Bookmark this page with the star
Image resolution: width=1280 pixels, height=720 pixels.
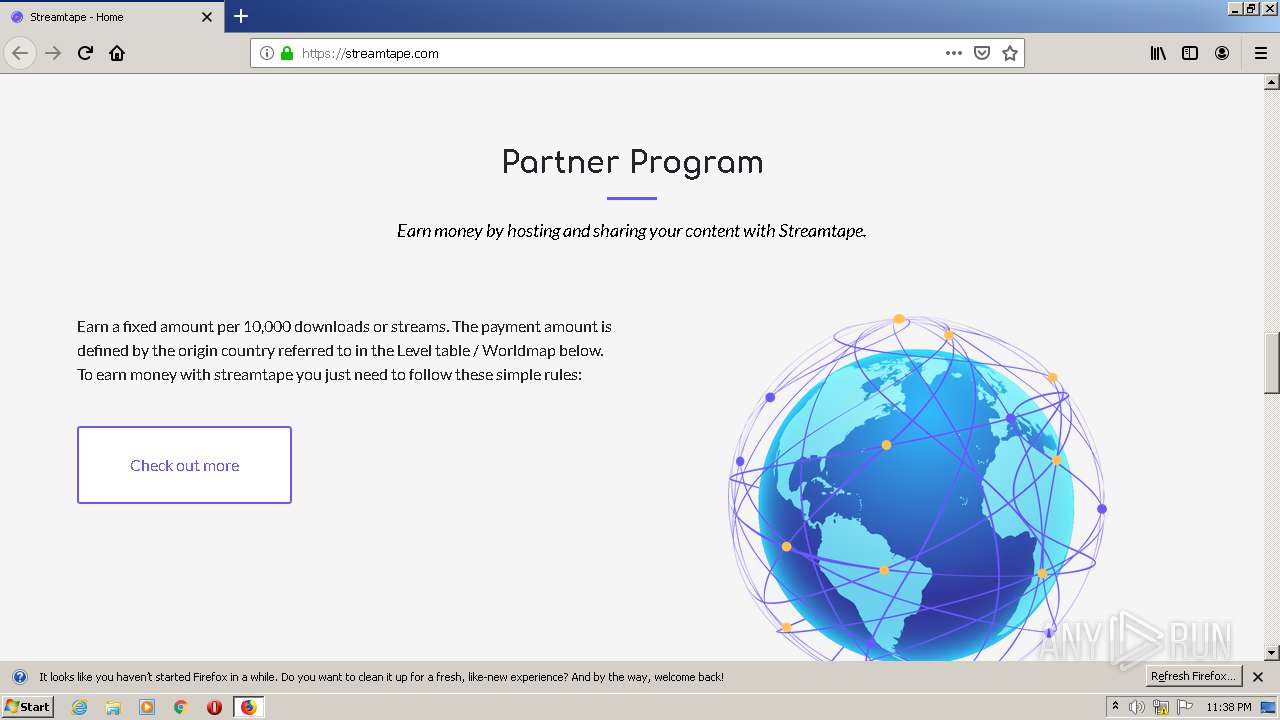pyautogui.click(x=1010, y=53)
